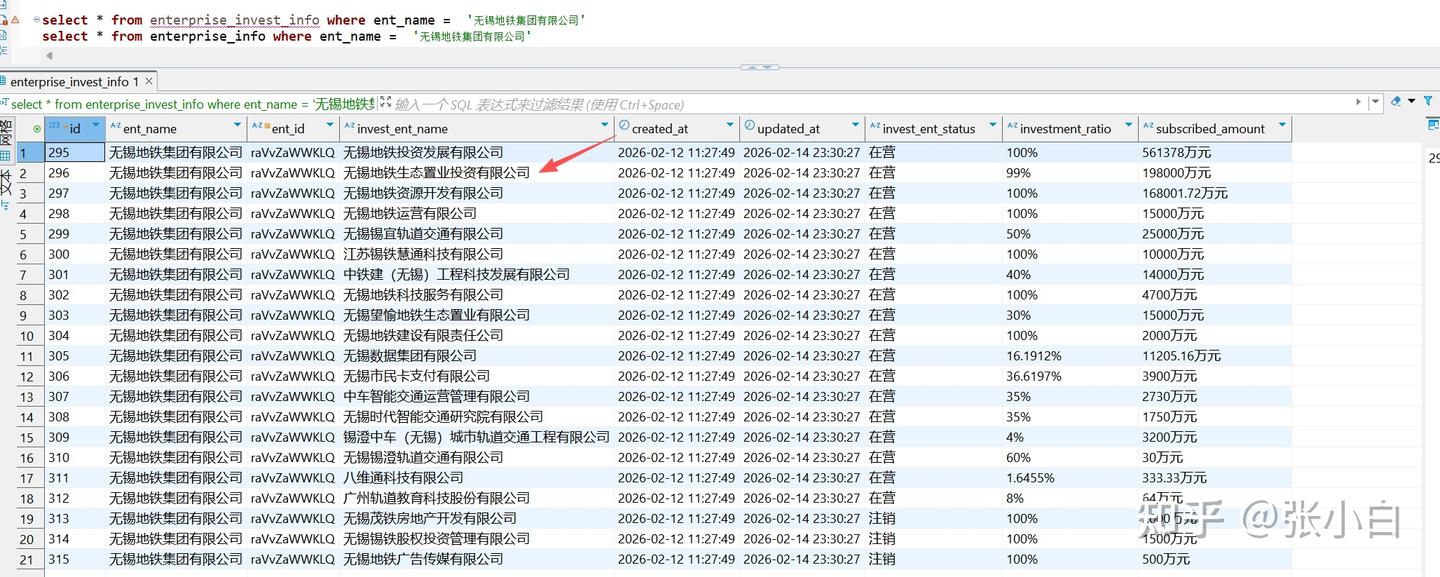This screenshot has height=577, width=1440.
Task: Open the ent_name column filter dropdown arrow
Action: pos(237,126)
